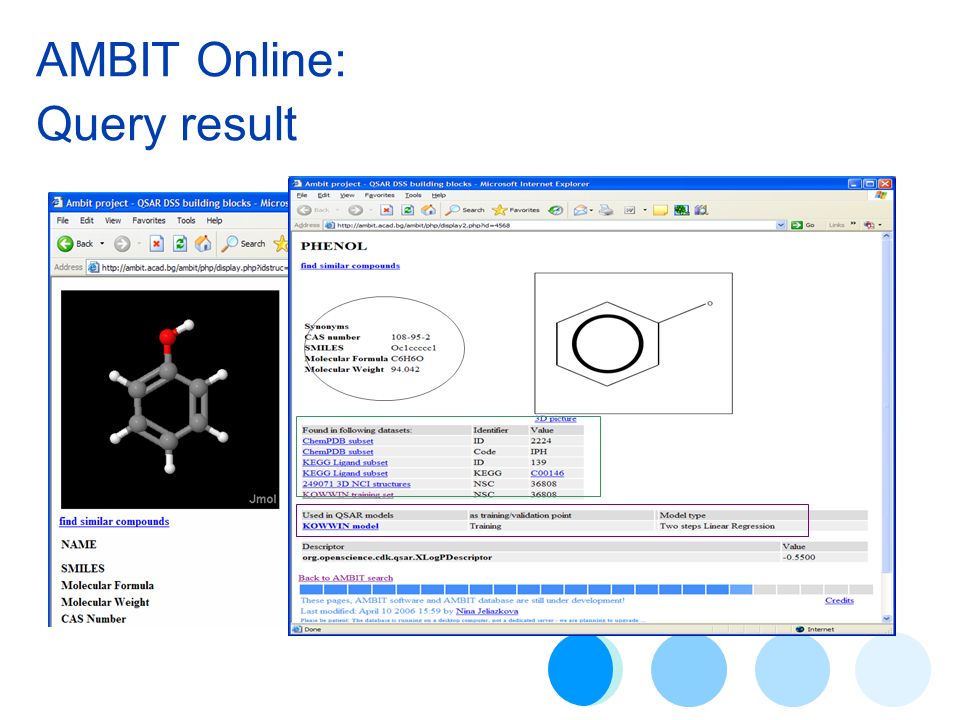Open Mail options dropdown arrow
This screenshot has width=960, height=720.
point(591,210)
